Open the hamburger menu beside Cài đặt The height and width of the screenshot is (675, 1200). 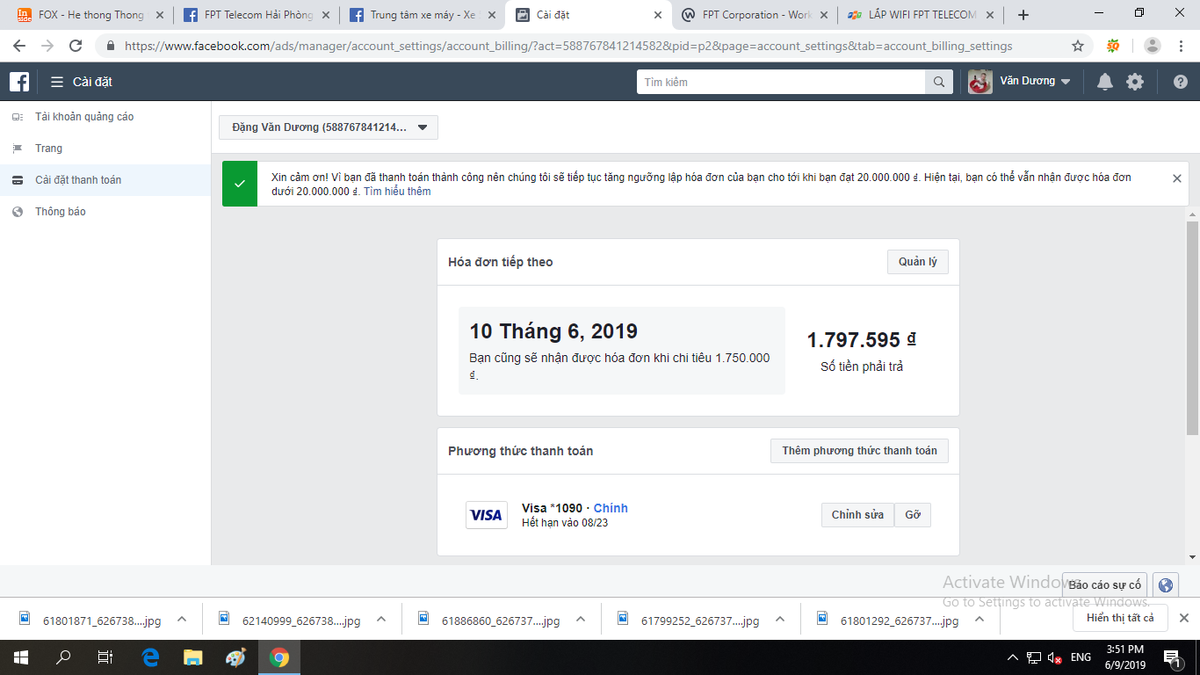(57, 82)
